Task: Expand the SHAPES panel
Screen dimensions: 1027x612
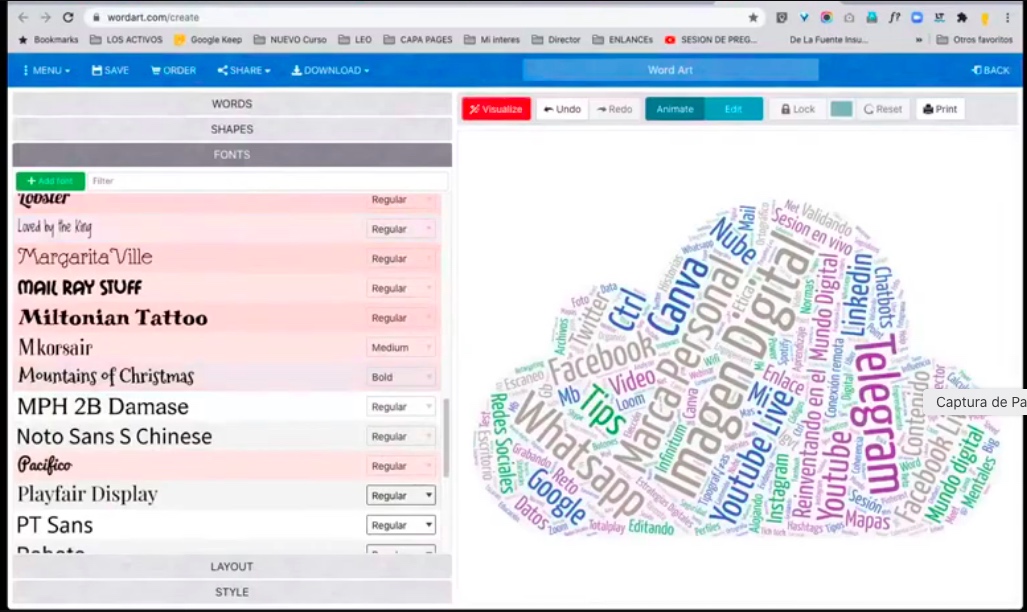Action: pyautogui.click(x=231, y=129)
